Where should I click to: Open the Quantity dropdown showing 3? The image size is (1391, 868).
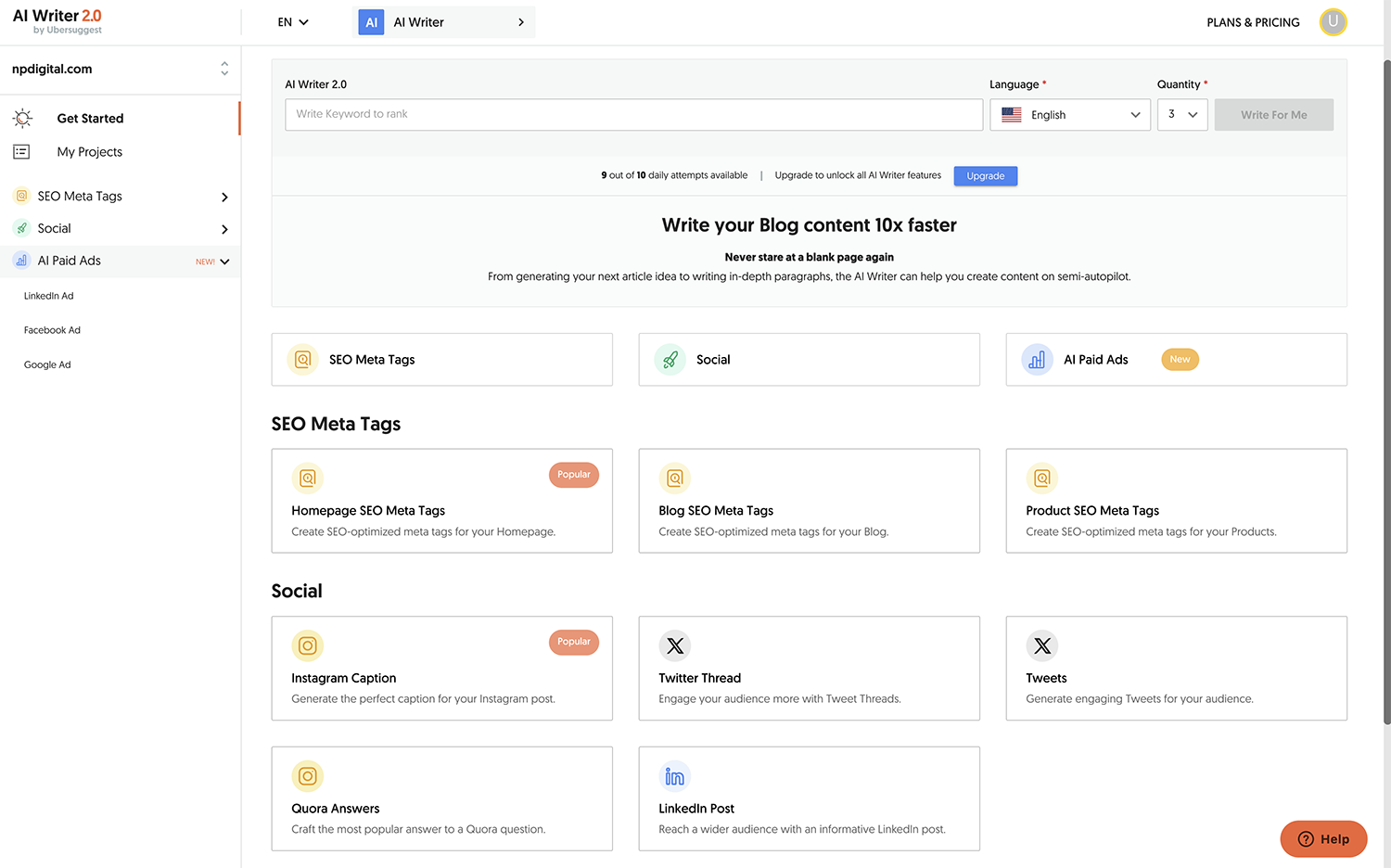point(1182,115)
